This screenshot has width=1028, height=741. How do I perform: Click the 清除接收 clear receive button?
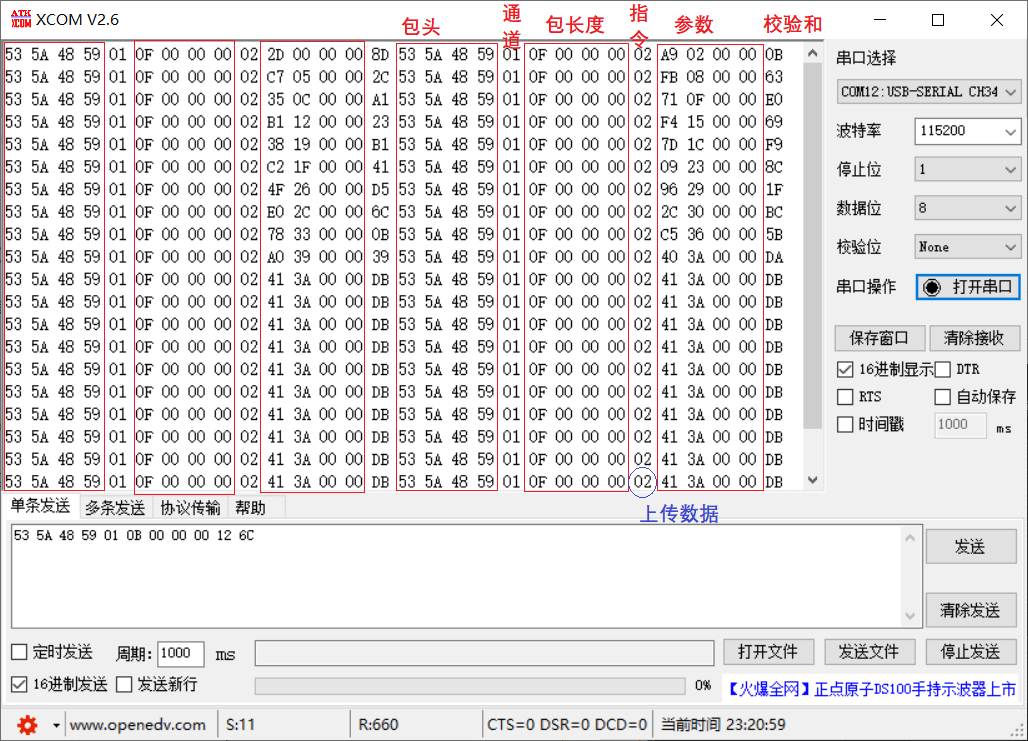point(974,338)
